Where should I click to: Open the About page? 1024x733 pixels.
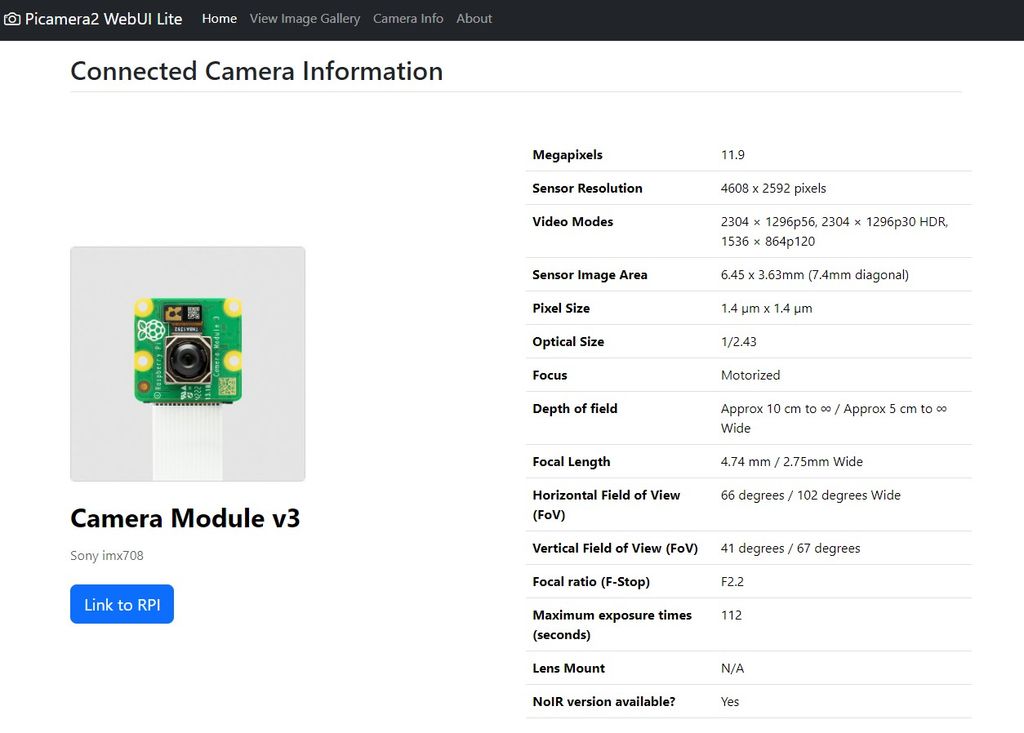474,18
